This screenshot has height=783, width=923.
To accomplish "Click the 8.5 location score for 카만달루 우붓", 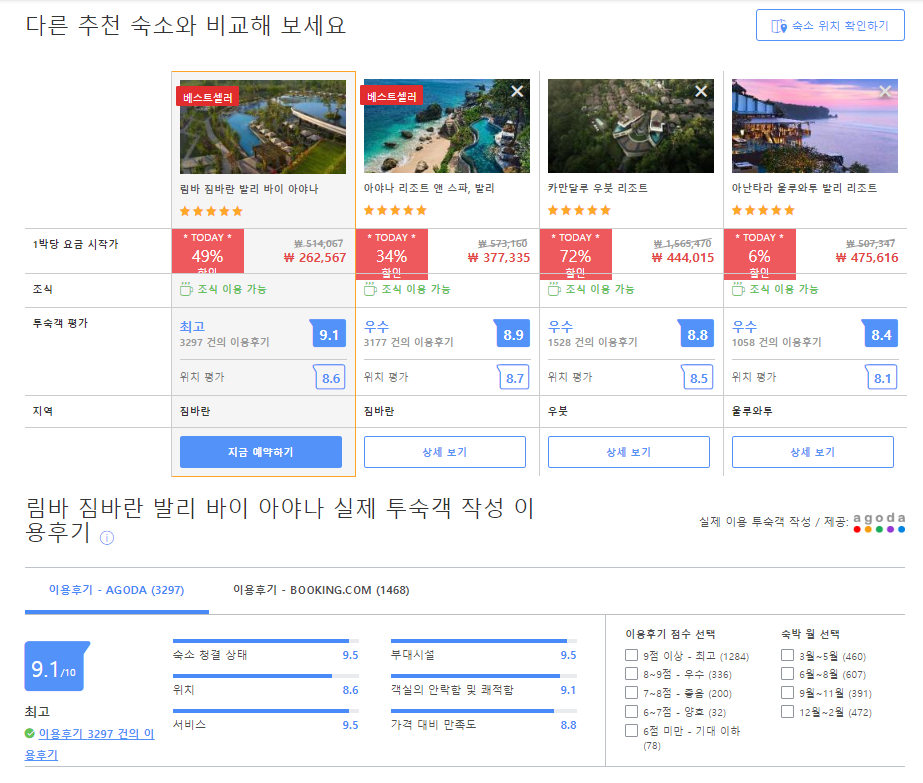I will pos(698,377).
